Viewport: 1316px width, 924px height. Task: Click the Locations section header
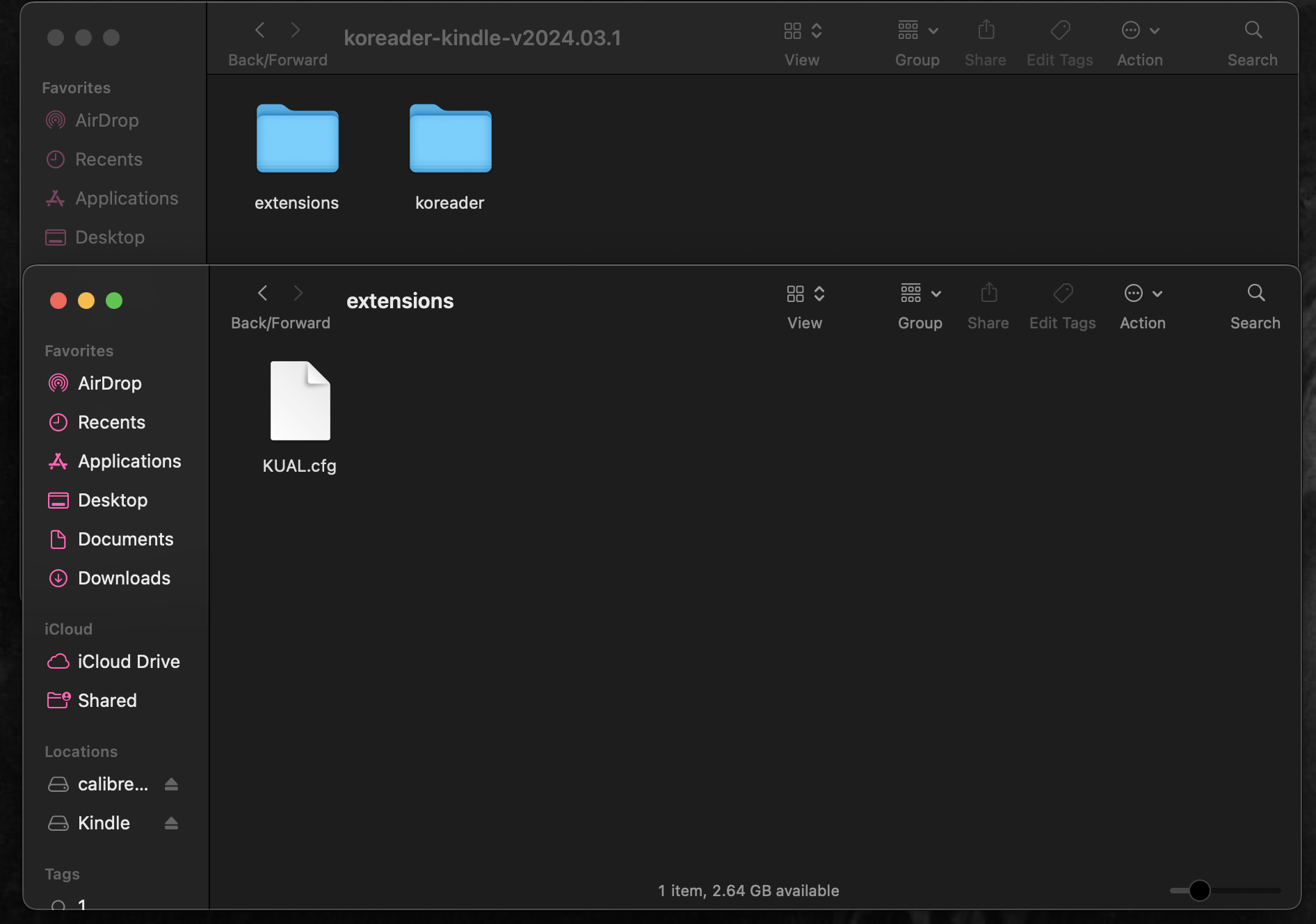pyautogui.click(x=81, y=751)
